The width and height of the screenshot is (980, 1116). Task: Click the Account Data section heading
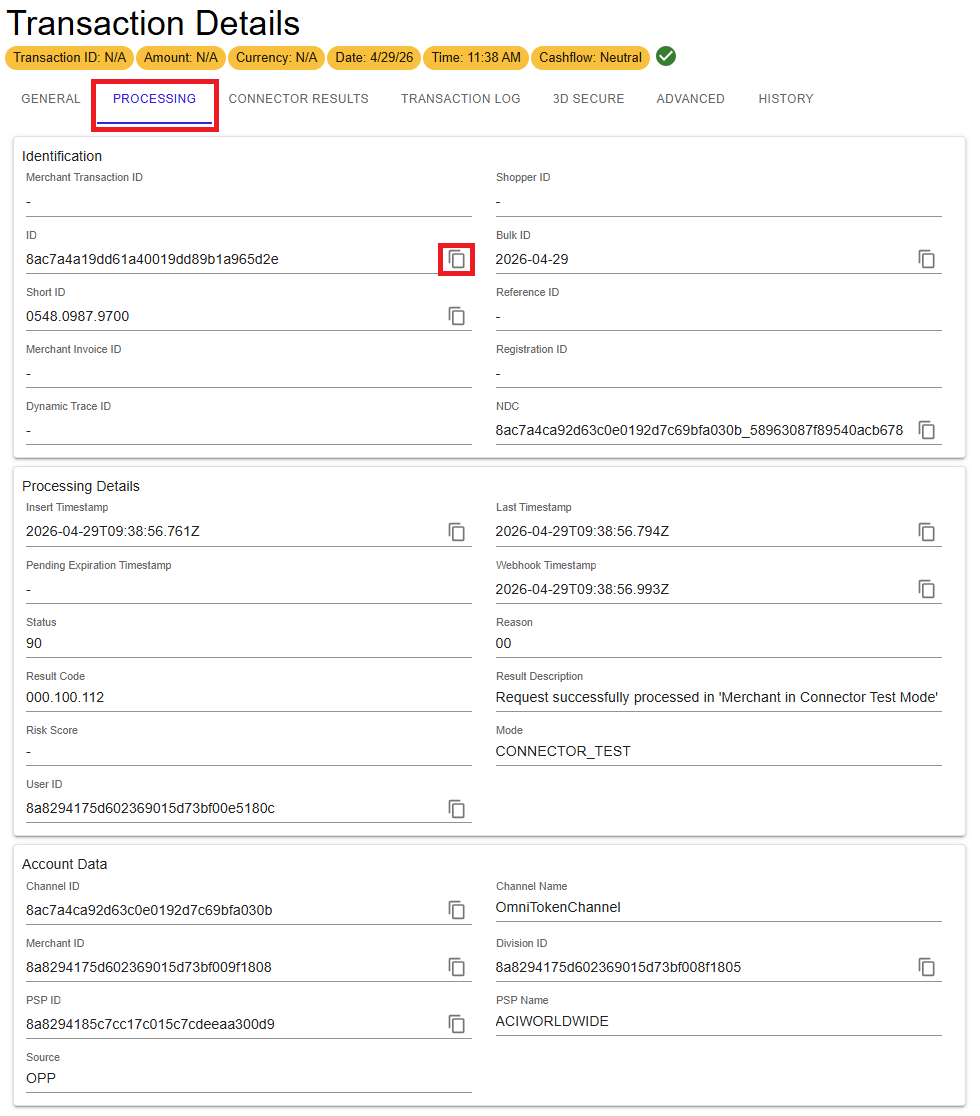(65, 864)
